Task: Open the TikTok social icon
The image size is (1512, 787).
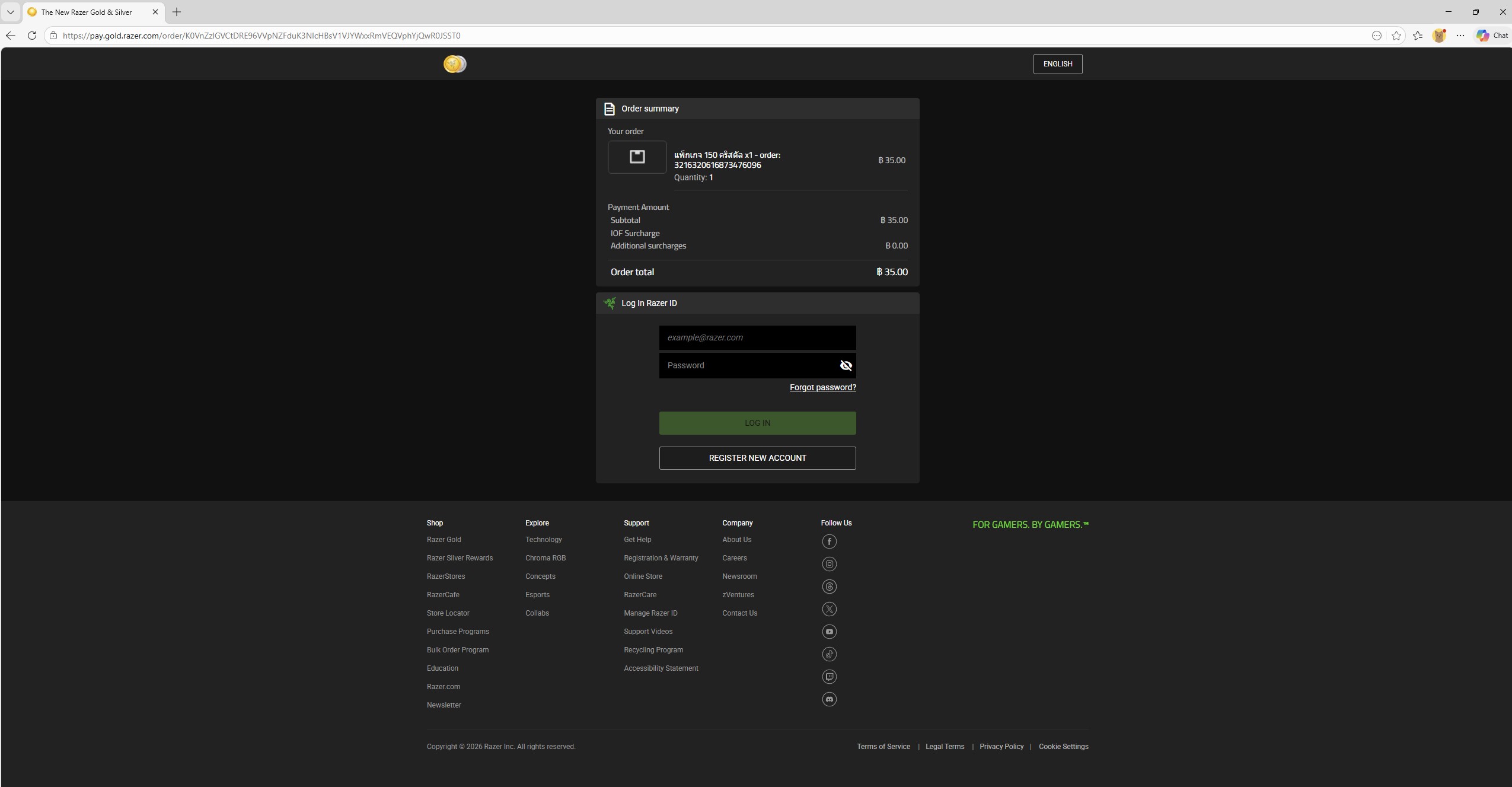Action: (829, 654)
